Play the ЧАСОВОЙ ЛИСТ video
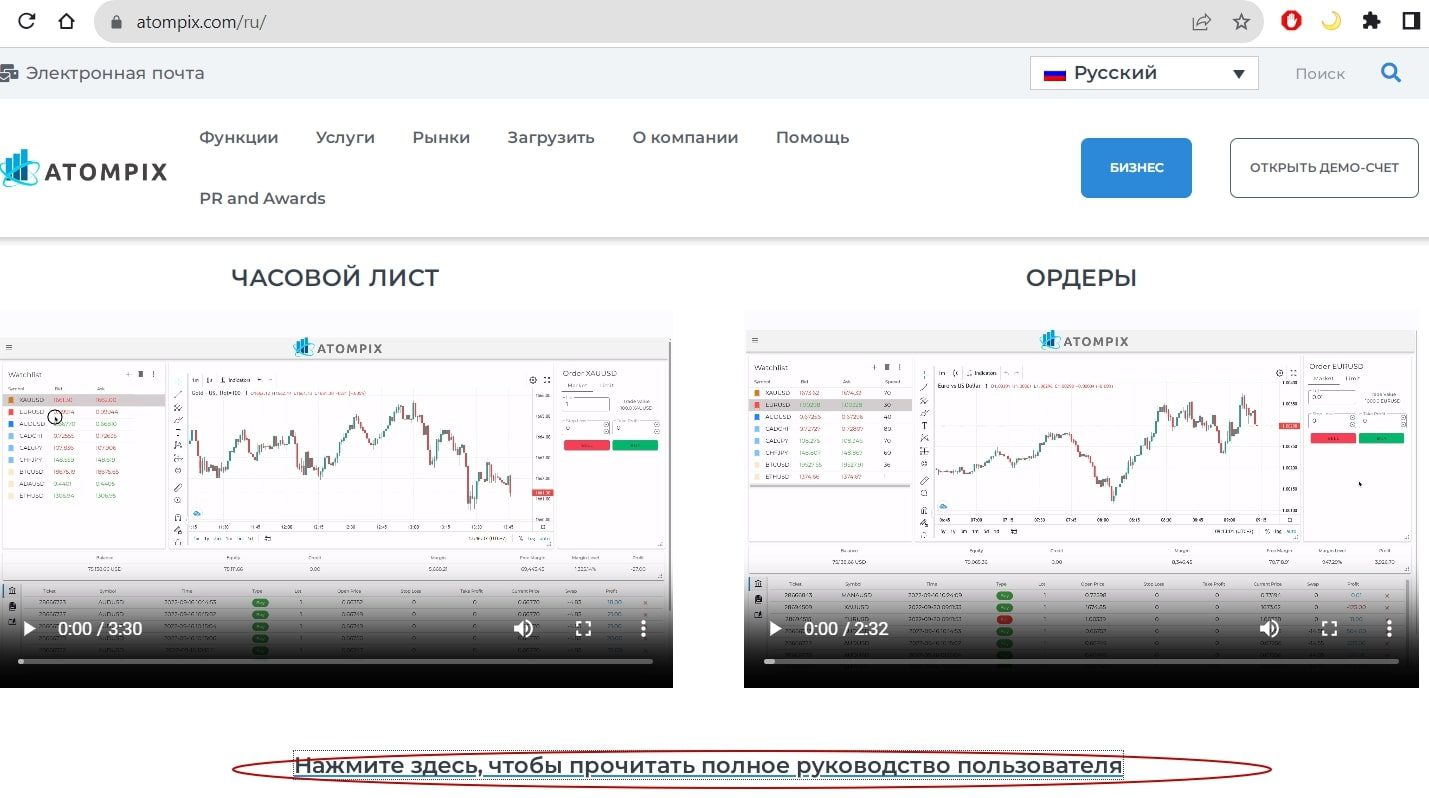 click(x=29, y=629)
